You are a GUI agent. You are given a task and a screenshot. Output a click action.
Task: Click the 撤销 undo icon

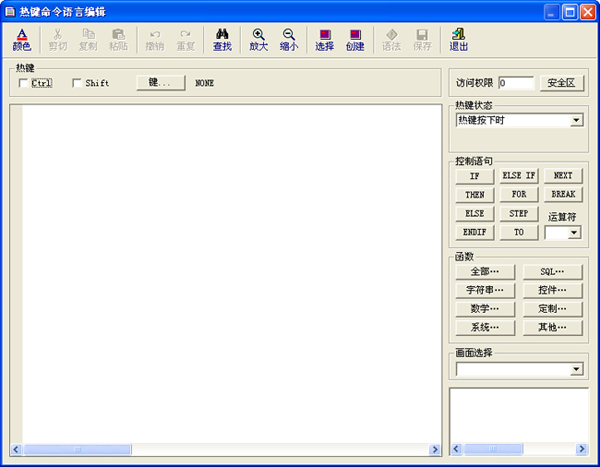click(x=155, y=40)
